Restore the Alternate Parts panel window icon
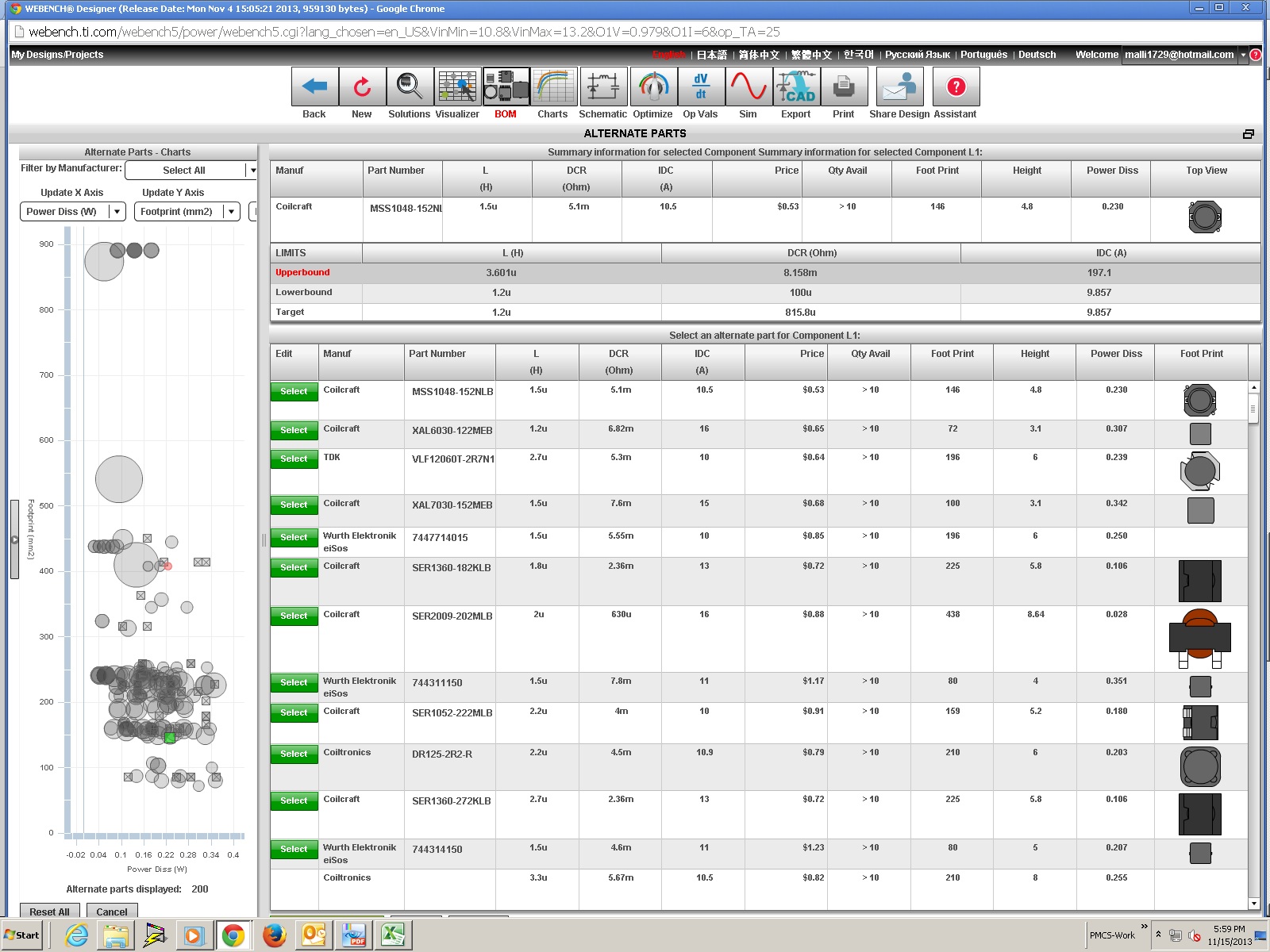Viewport: 1270px width, 952px height. click(x=1248, y=134)
